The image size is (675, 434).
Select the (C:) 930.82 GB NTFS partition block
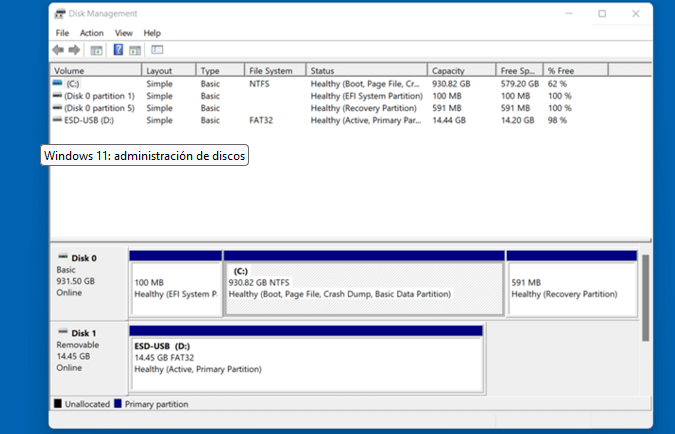point(364,284)
